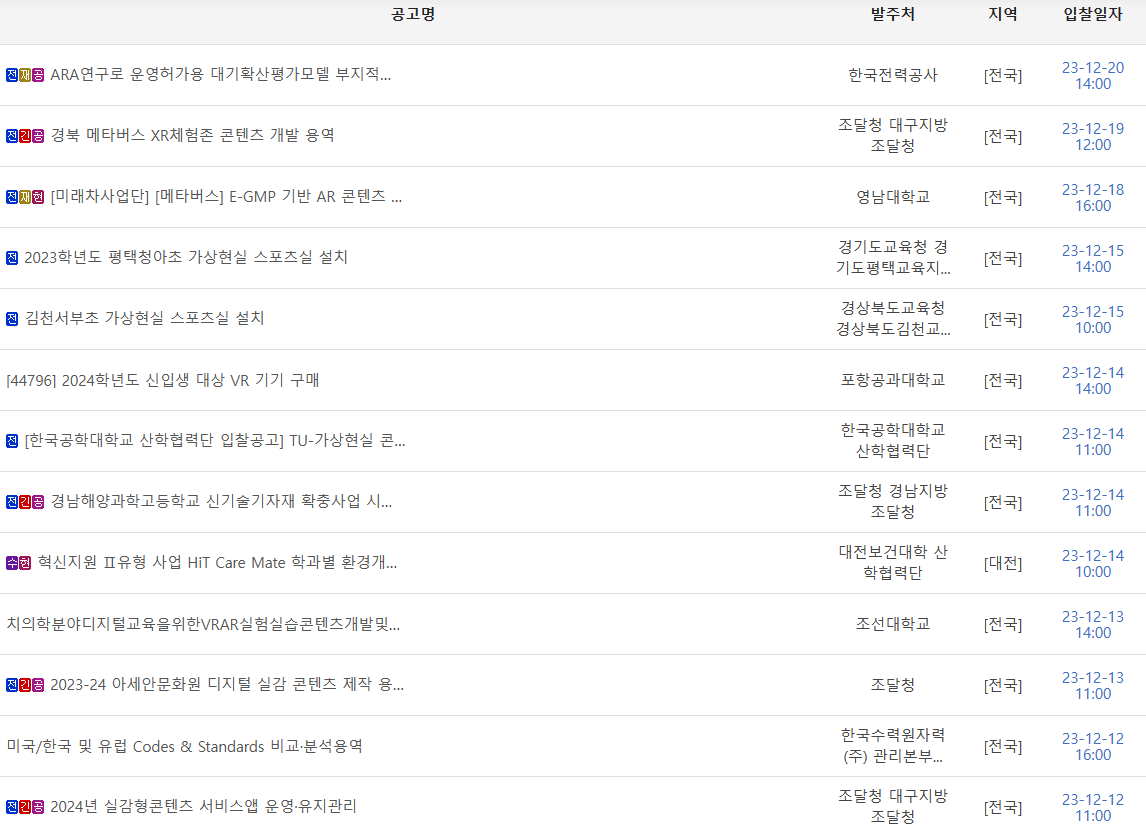Image resolution: width=1146 pixels, height=832 pixels.
Task: Click the blue 전 badge beside 경북 메타버스
Action: tap(12, 136)
